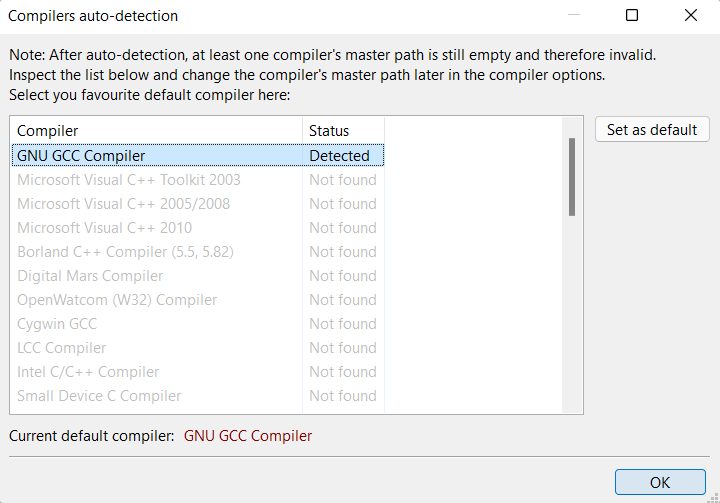Select Microsoft Visual C++ Toolkit 2003 entry
Viewport: 720px width, 503px height.
[128, 180]
